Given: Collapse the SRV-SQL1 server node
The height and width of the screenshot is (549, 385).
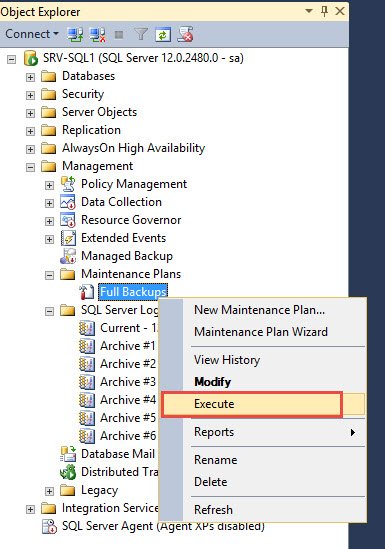Looking at the screenshot, I should pyautogui.click(x=12, y=60).
